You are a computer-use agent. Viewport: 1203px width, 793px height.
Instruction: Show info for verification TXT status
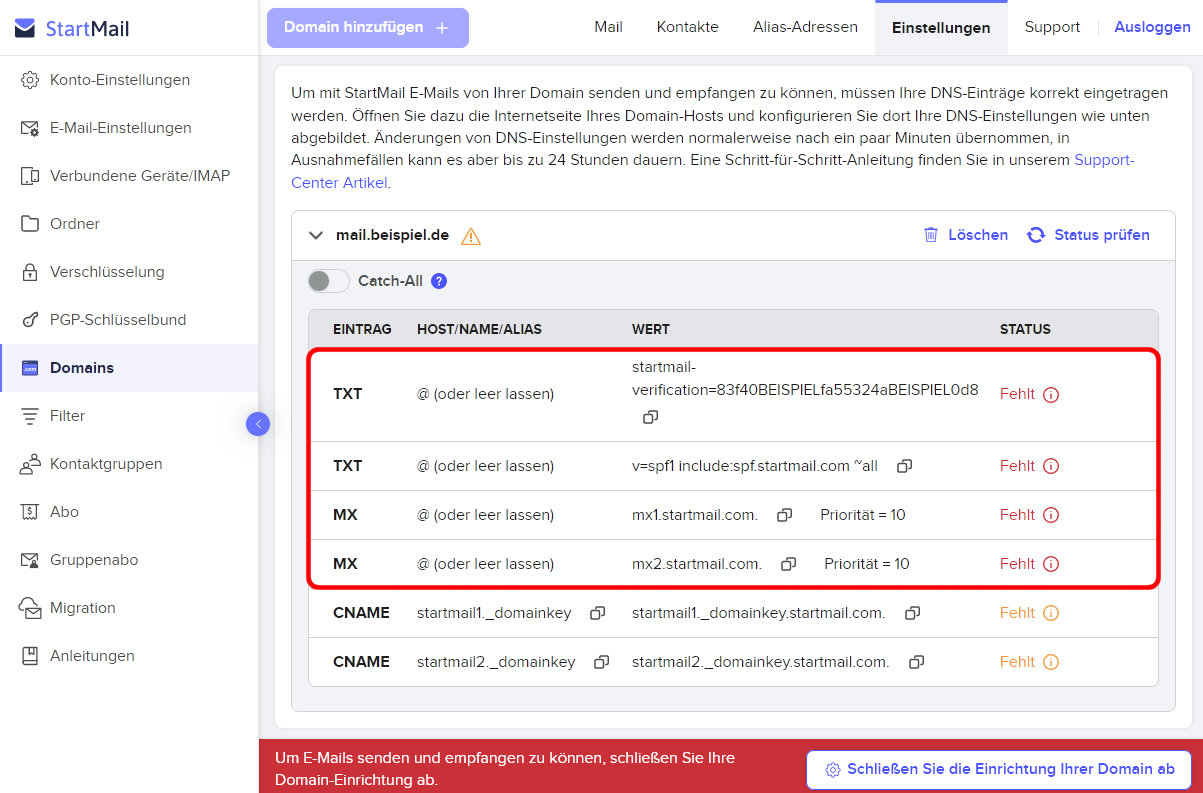(1051, 394)
